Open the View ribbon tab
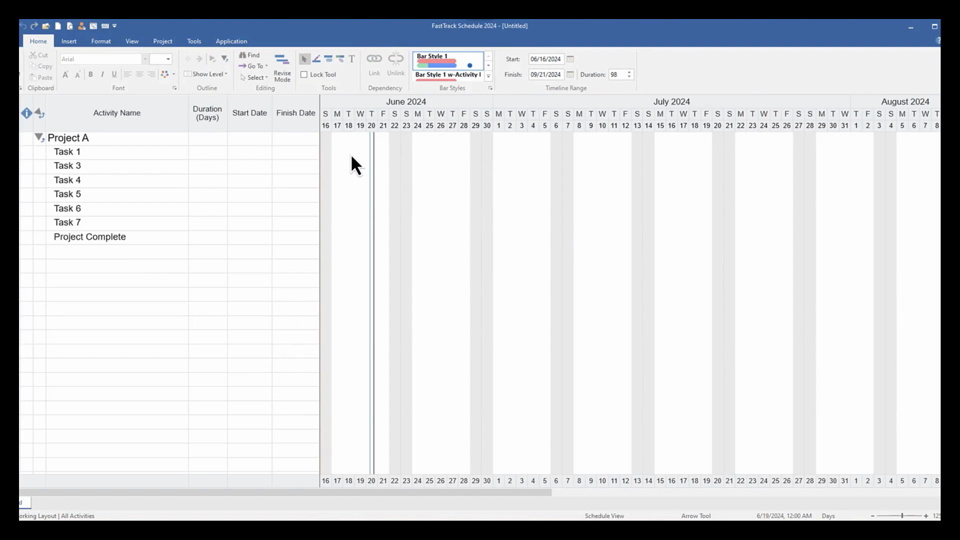The width and height of the screenshot is (960, 540). tap(132, 41)
